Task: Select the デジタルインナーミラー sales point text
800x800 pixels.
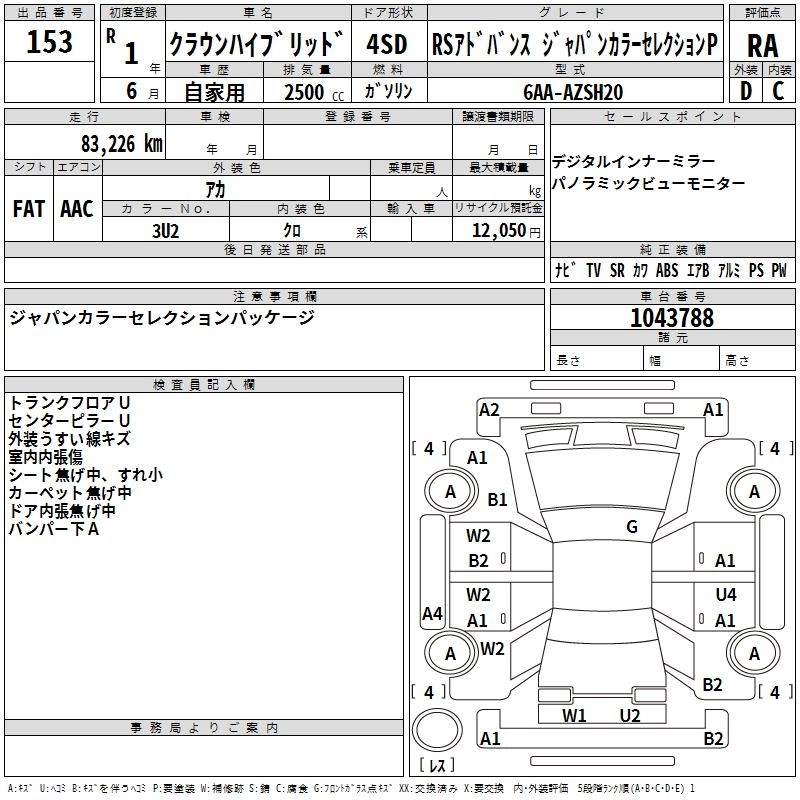Action: [x=633, y=162]
